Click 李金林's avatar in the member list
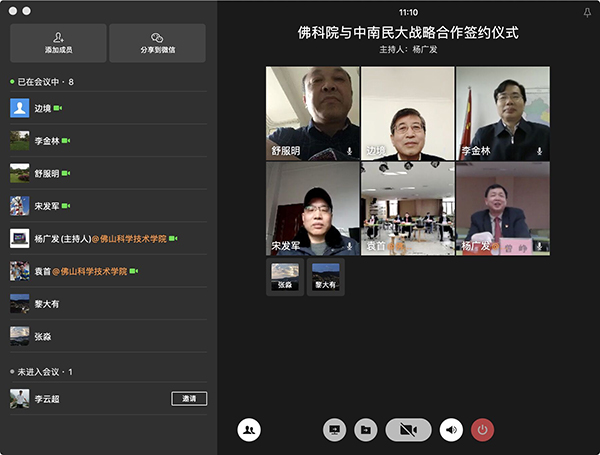600x455 pixels. [19, 141]
